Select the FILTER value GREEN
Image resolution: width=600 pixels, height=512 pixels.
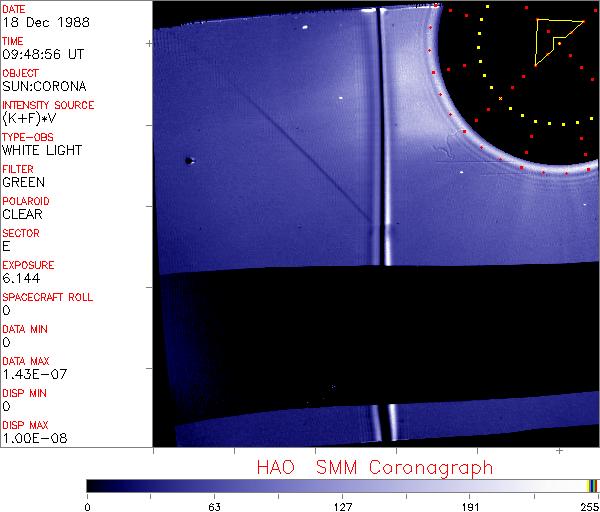click(x=23, y=182)
